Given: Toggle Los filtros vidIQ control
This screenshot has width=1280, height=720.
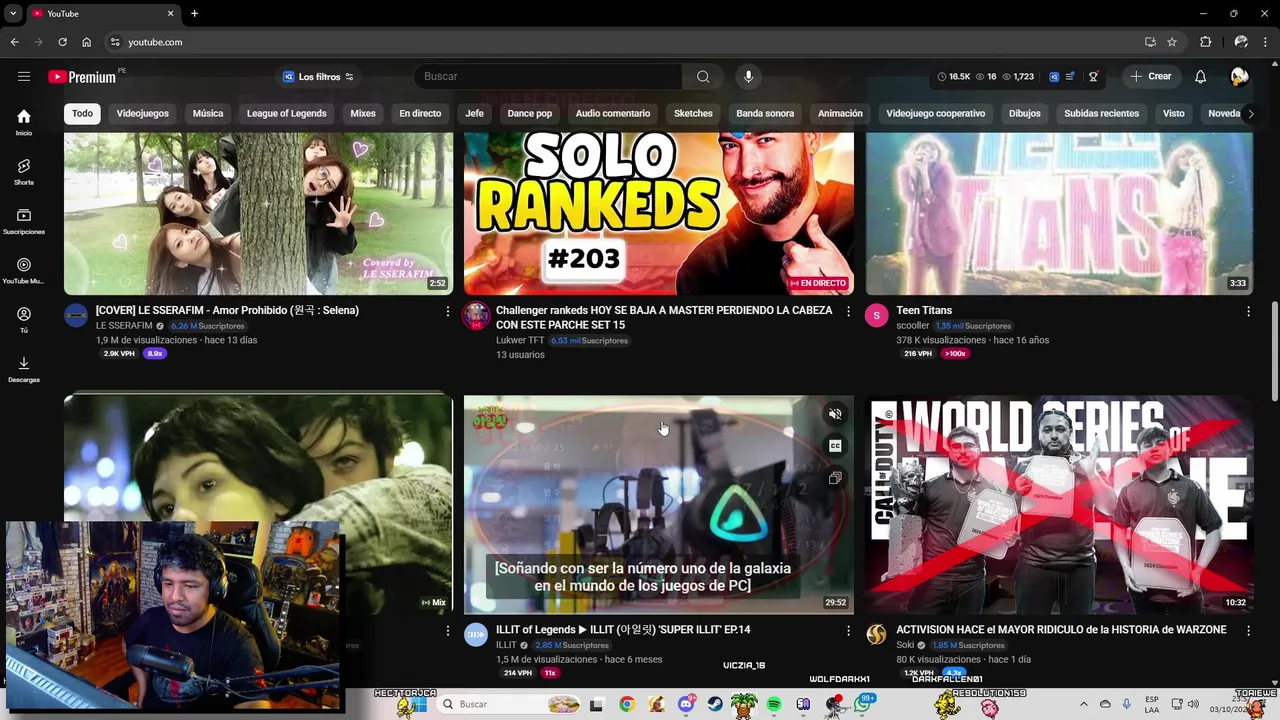Looking at the screenshot, I should click(318, 77).
